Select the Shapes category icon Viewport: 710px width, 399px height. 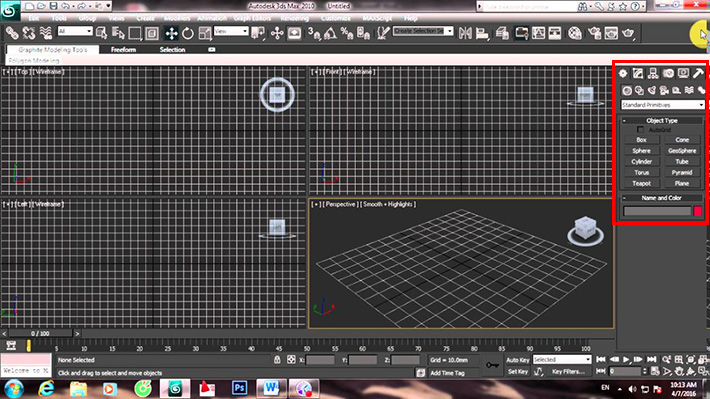click(x=639, y=91)
